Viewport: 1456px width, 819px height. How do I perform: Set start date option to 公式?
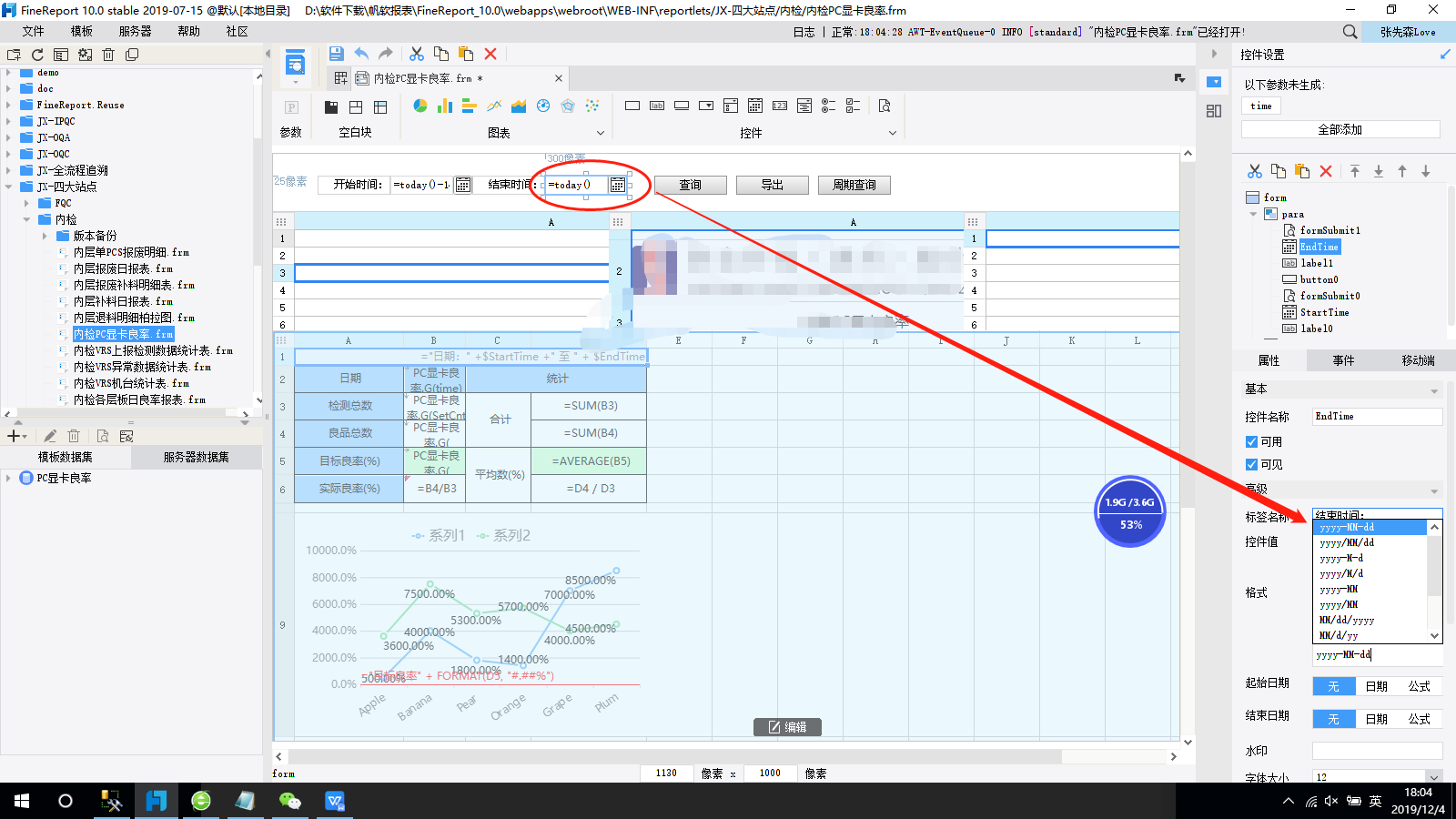tap(1419, 686)
